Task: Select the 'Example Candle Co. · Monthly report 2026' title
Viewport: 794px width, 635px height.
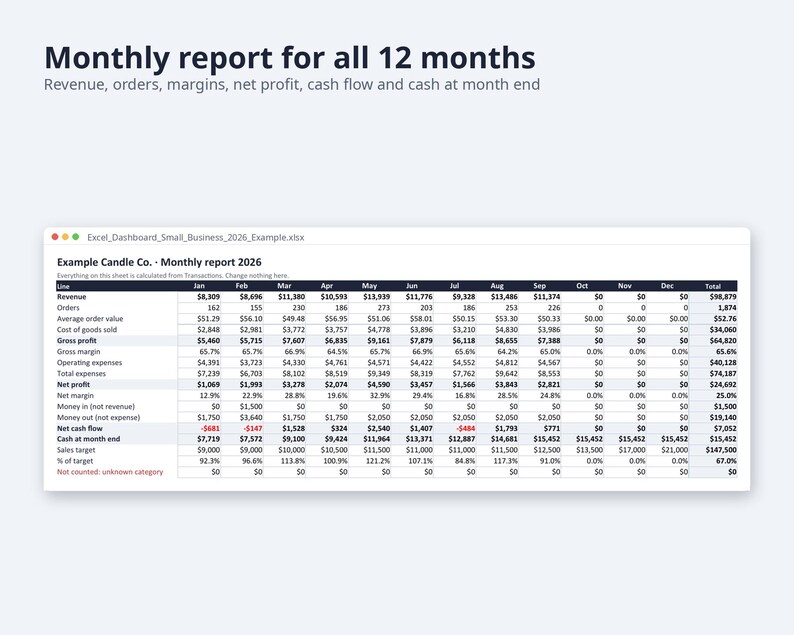Action: (x=159, y=262)
